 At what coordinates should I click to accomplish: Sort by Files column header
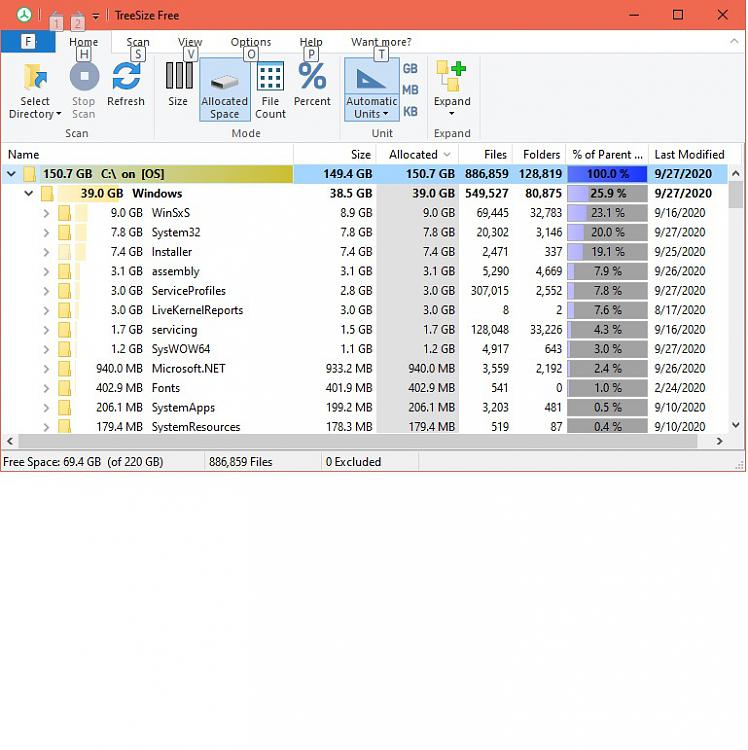coord(485,154)
